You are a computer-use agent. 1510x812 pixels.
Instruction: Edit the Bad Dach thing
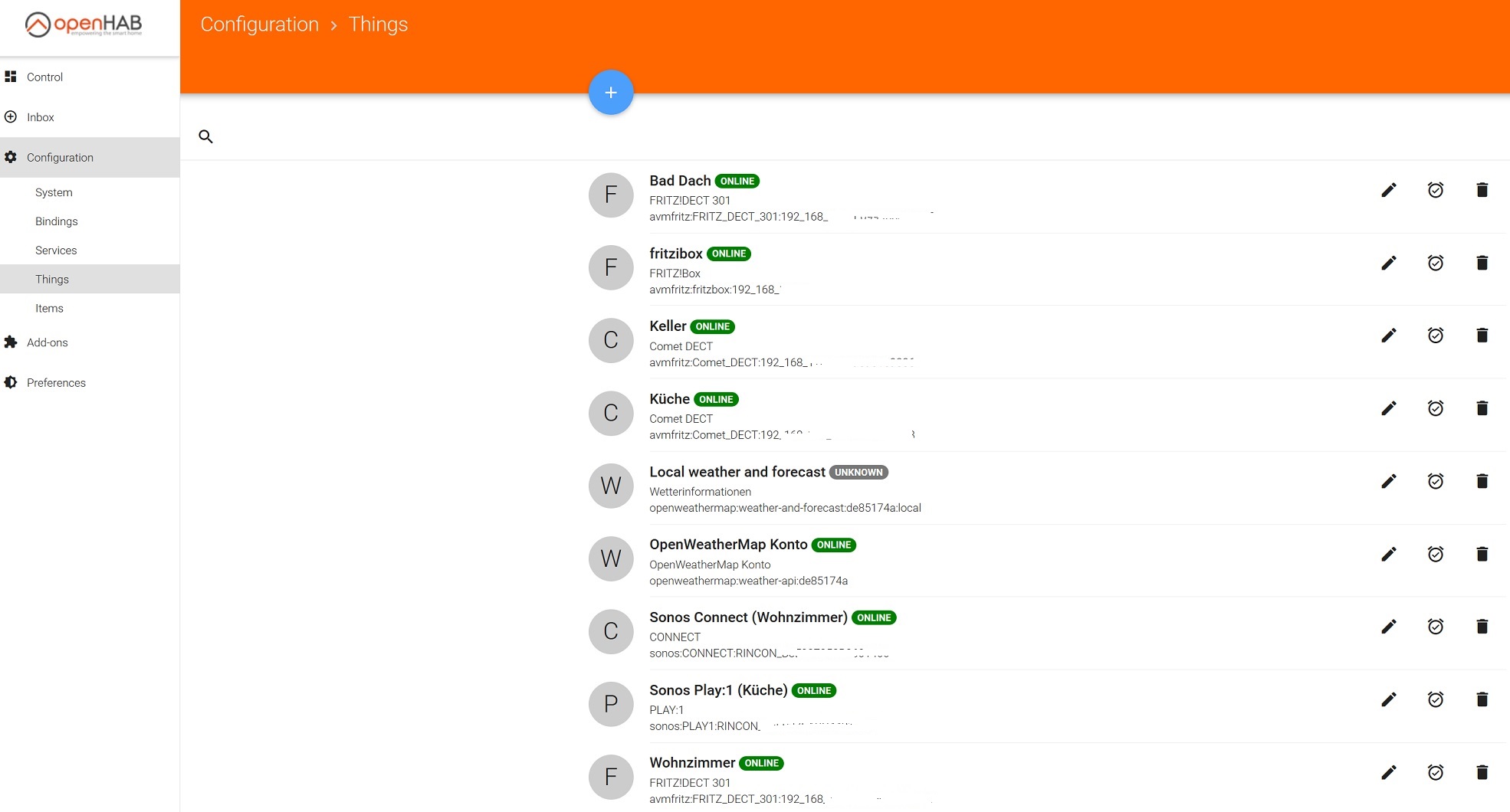(1389, 190)
